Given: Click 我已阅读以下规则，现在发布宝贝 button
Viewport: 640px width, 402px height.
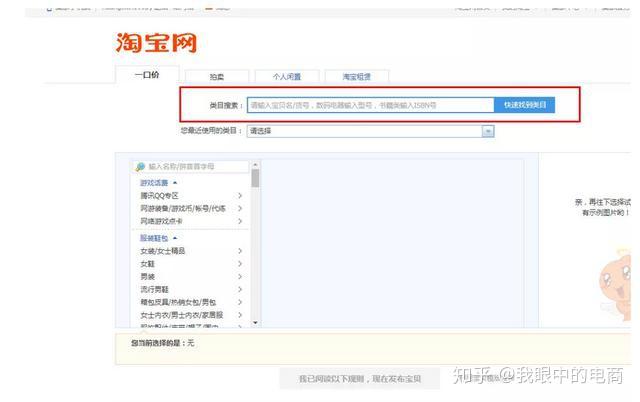Looking at the screenshot, I should click(360, 379).
